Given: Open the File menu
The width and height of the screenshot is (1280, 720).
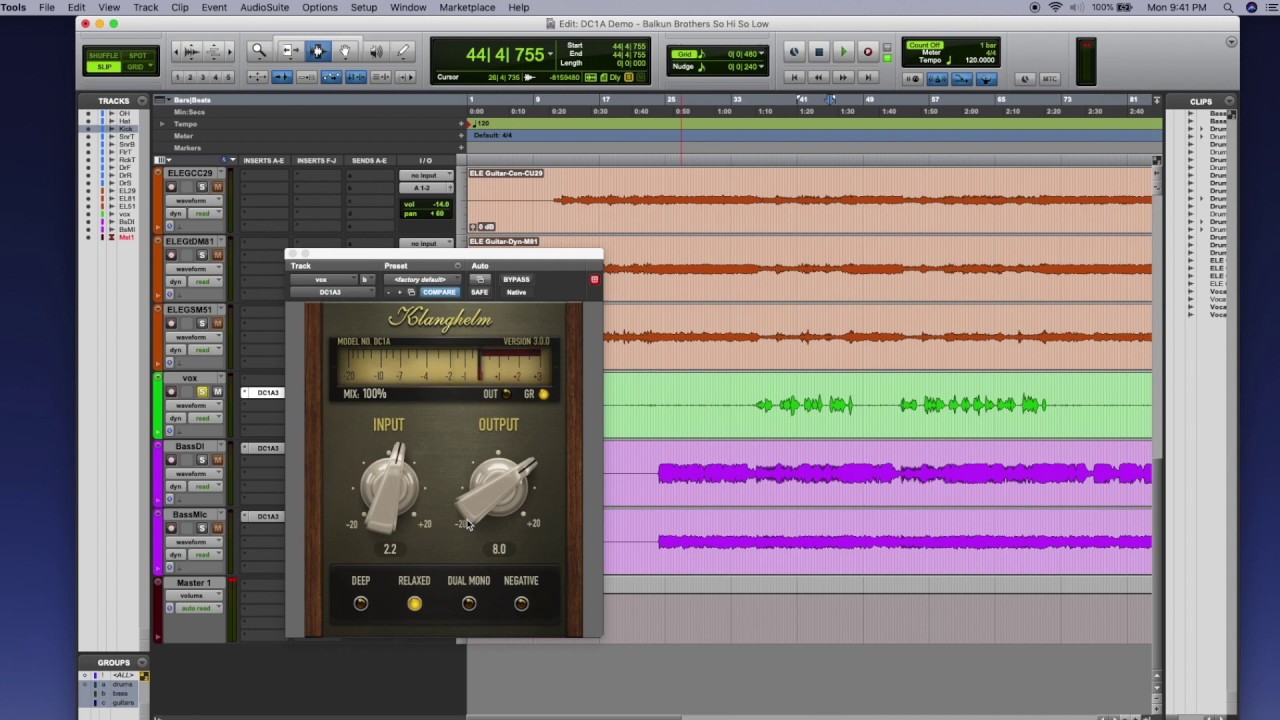Looking at the screenshot, I should (x=46, y=7).
